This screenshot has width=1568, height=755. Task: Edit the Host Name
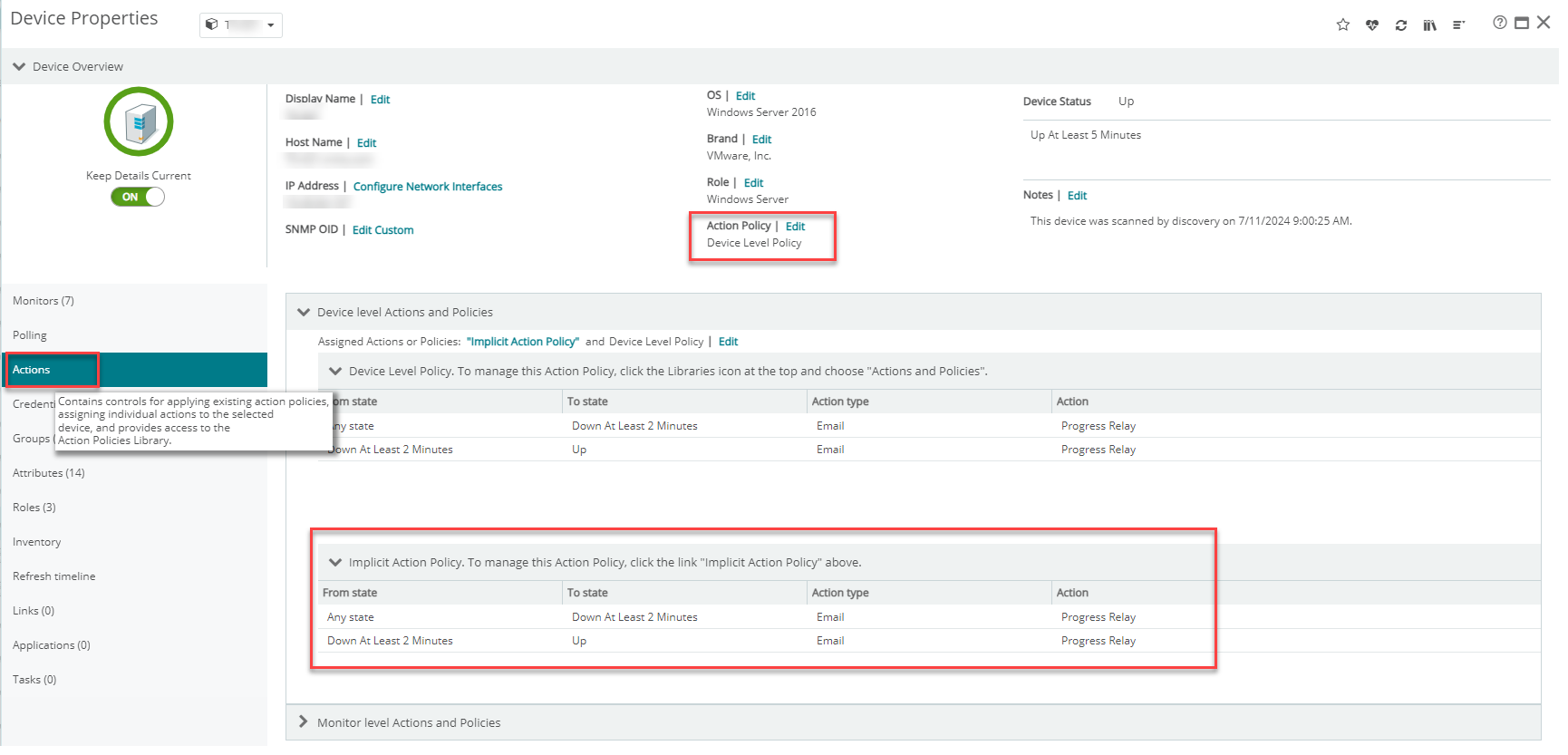coord(366,143)
